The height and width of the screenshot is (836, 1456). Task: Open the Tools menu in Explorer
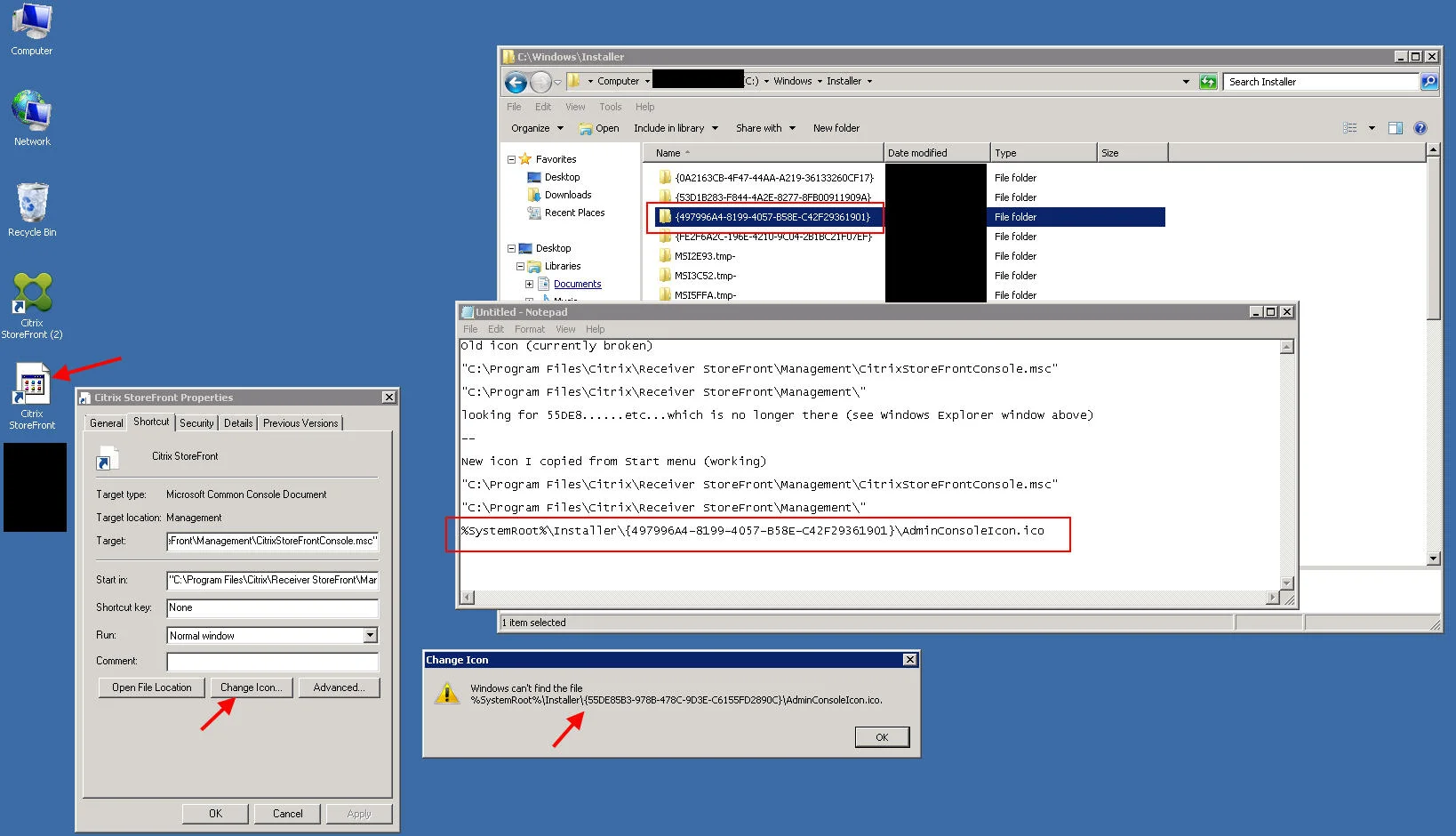[x=610, y=107]
